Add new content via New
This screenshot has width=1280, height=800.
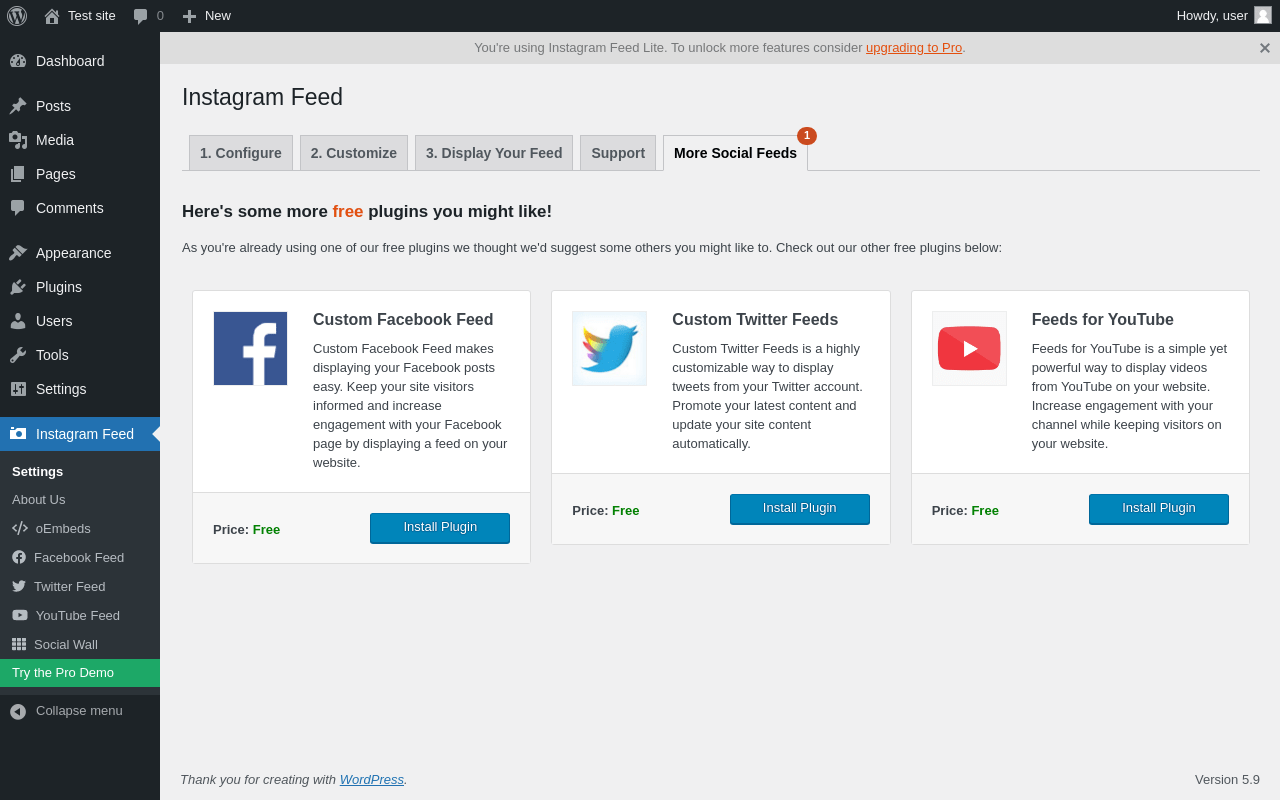click(x=207, y=16)
